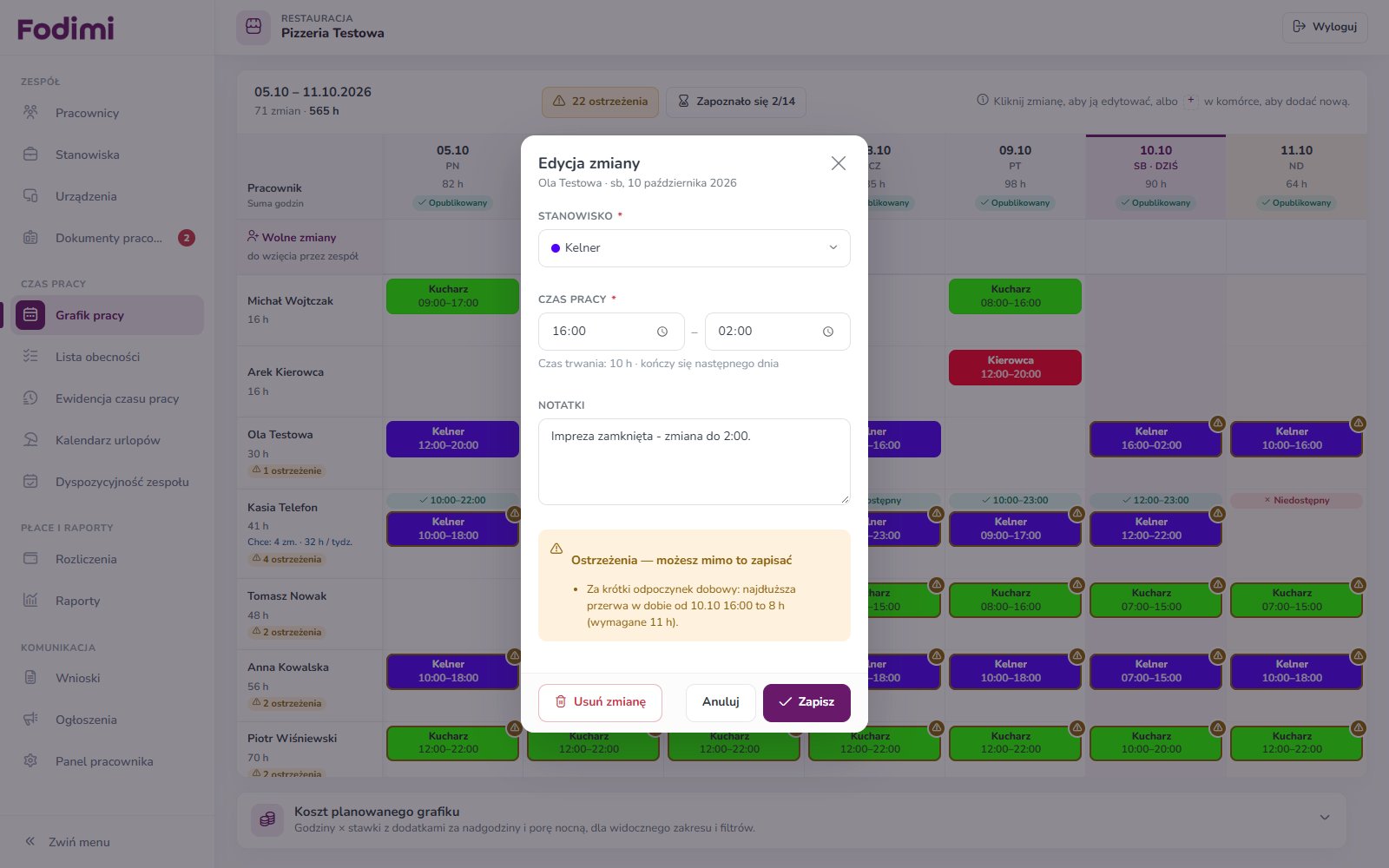Click the Zapoznało się 2/14 button
Screen dimensions: 1389x868
(736, 102)
